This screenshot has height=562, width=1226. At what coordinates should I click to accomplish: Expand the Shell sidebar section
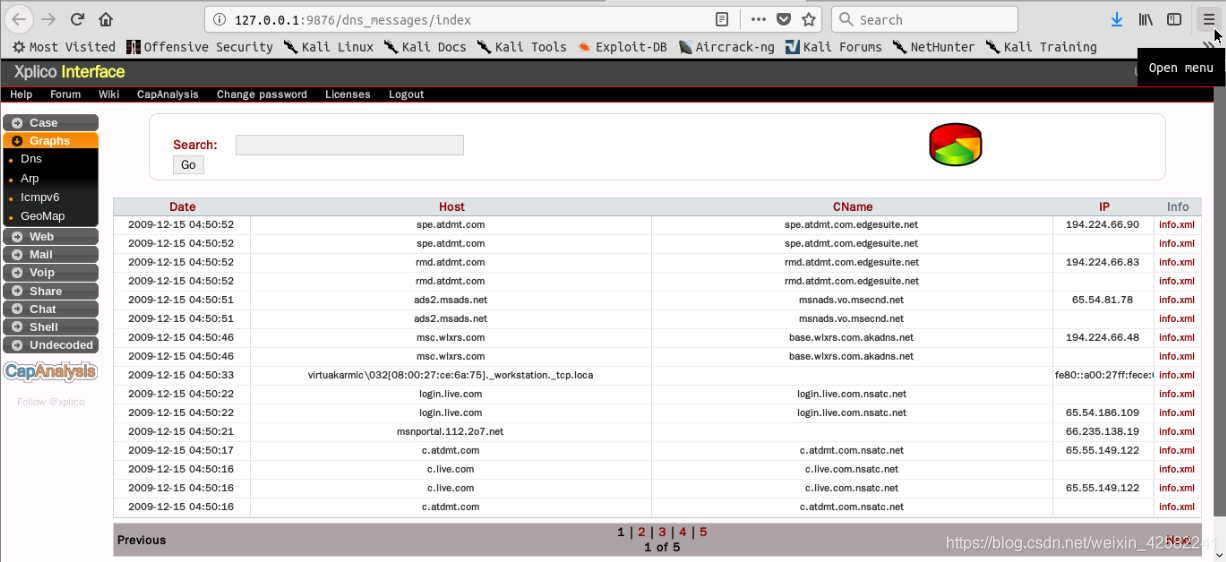(x=51, y=326)
